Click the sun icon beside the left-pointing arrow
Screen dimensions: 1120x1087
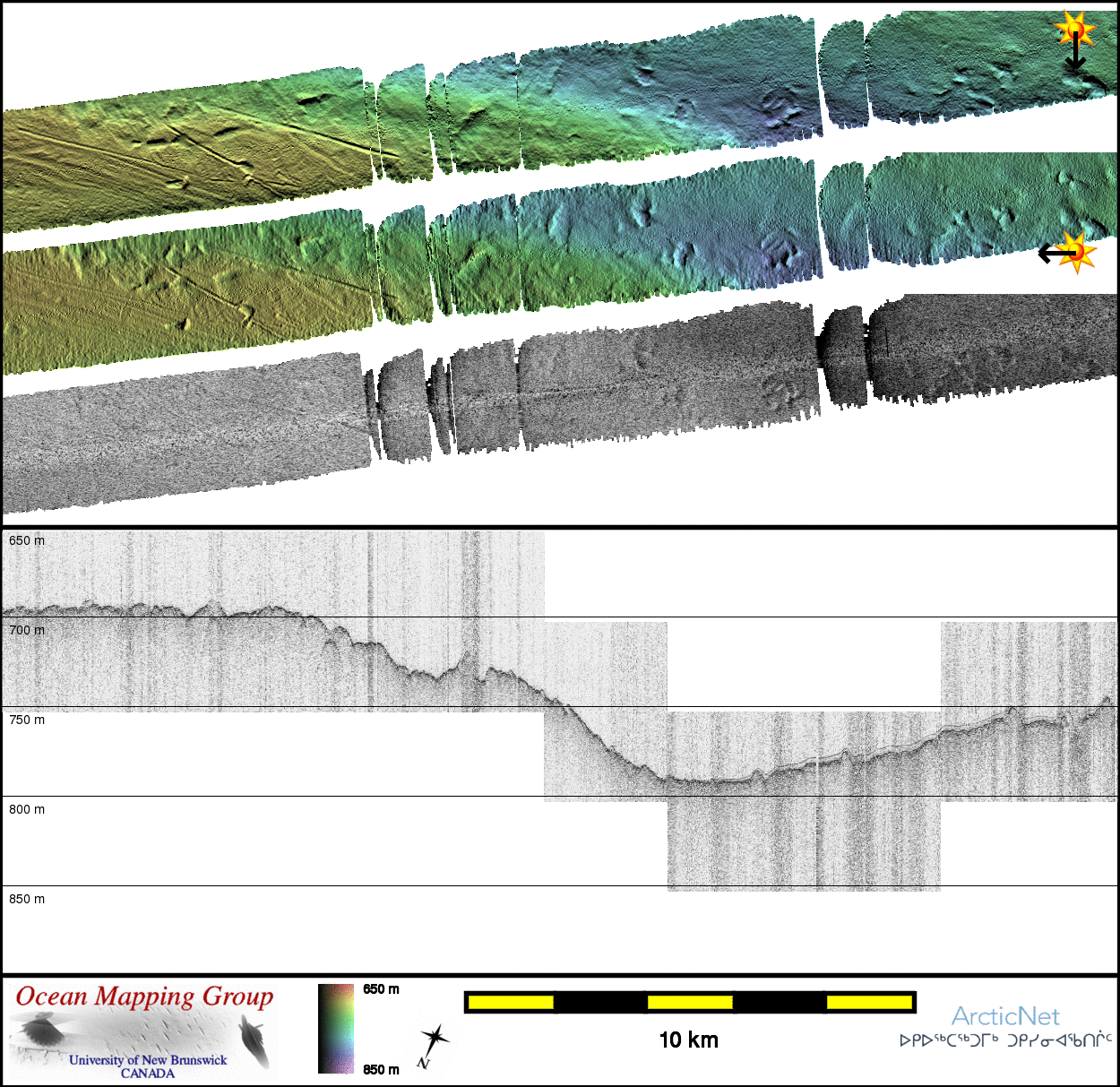(x=1078, y=252)
